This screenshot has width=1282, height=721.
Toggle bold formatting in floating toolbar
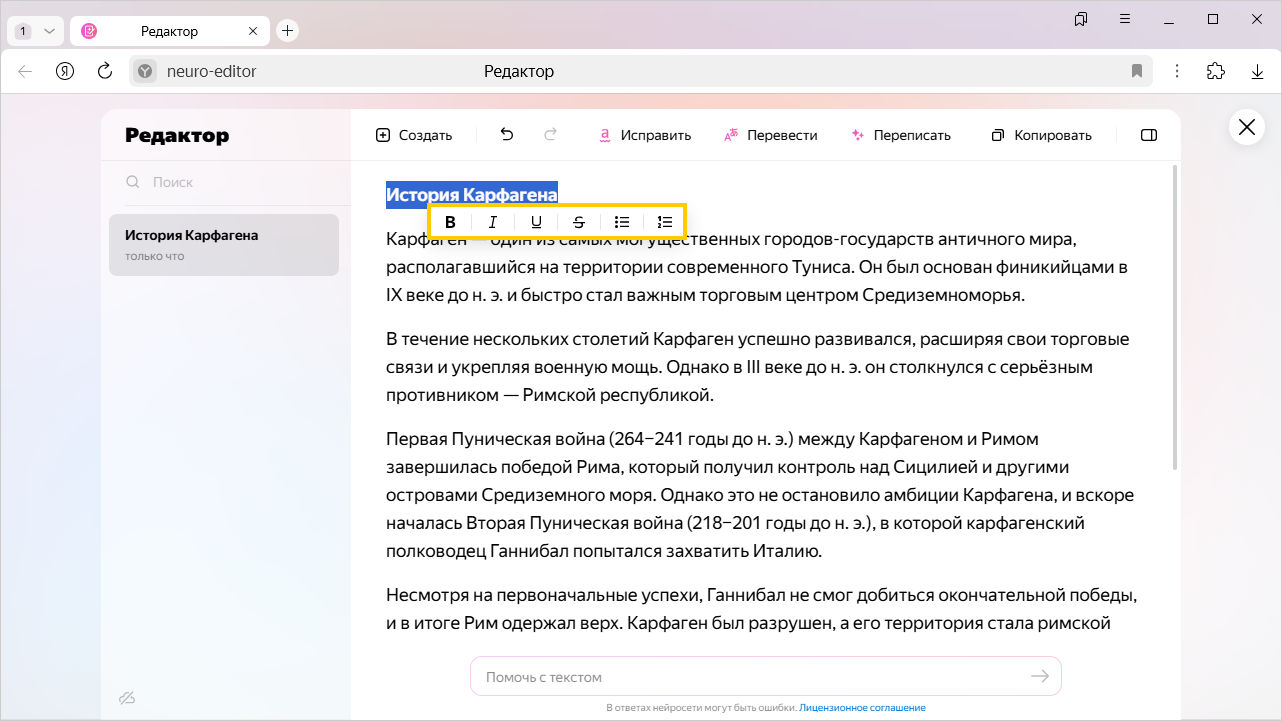tap(450, 222)
